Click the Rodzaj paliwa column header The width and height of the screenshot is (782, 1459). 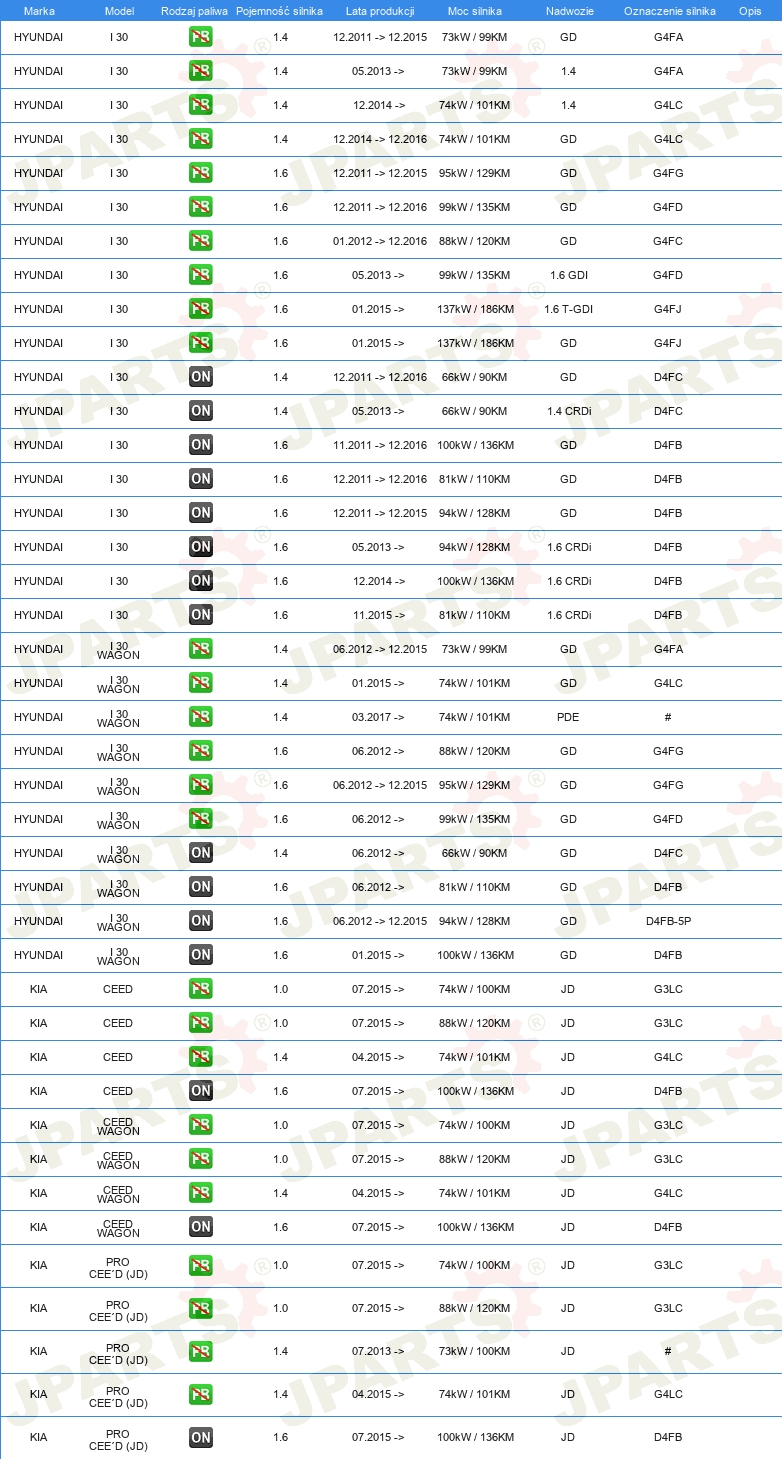coord(194,11)
